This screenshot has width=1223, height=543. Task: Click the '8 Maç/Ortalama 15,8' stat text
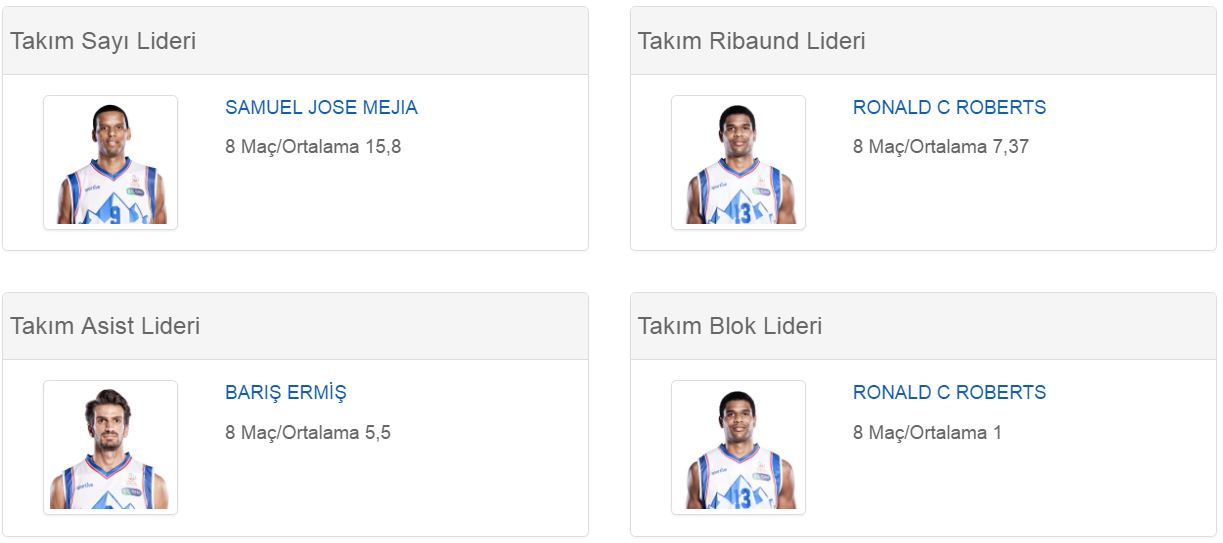[313, 147]
